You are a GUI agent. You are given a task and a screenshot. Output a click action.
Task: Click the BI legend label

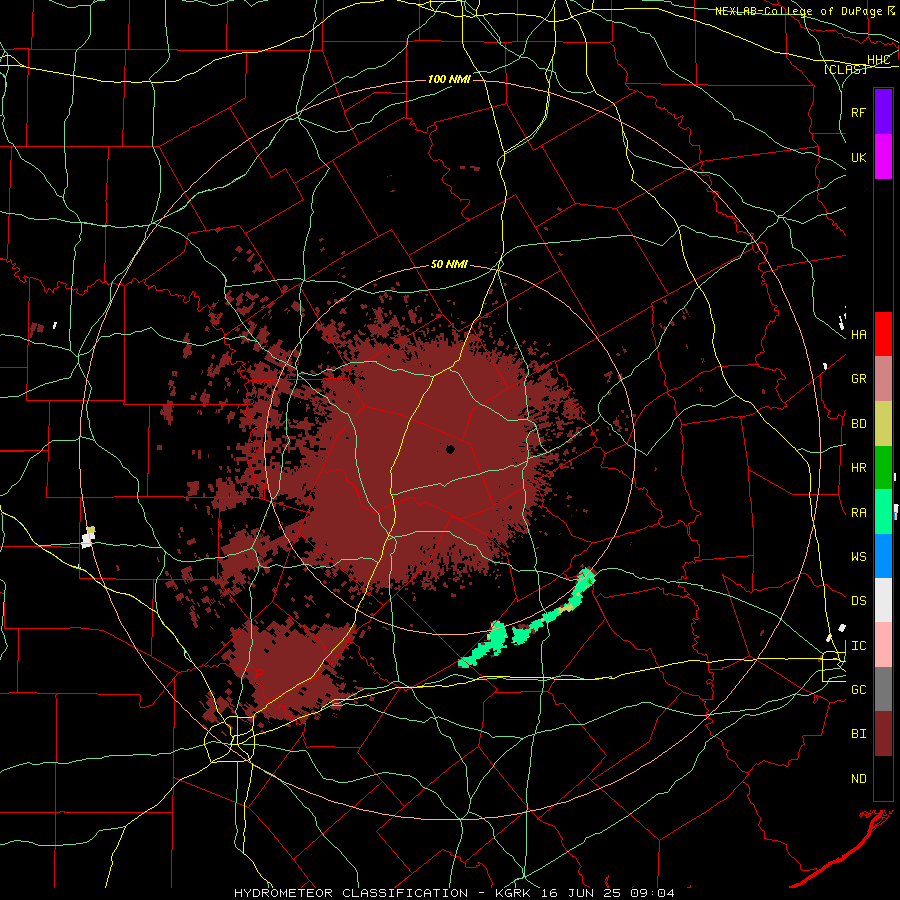pyautogui.click(x=858, y=734)
